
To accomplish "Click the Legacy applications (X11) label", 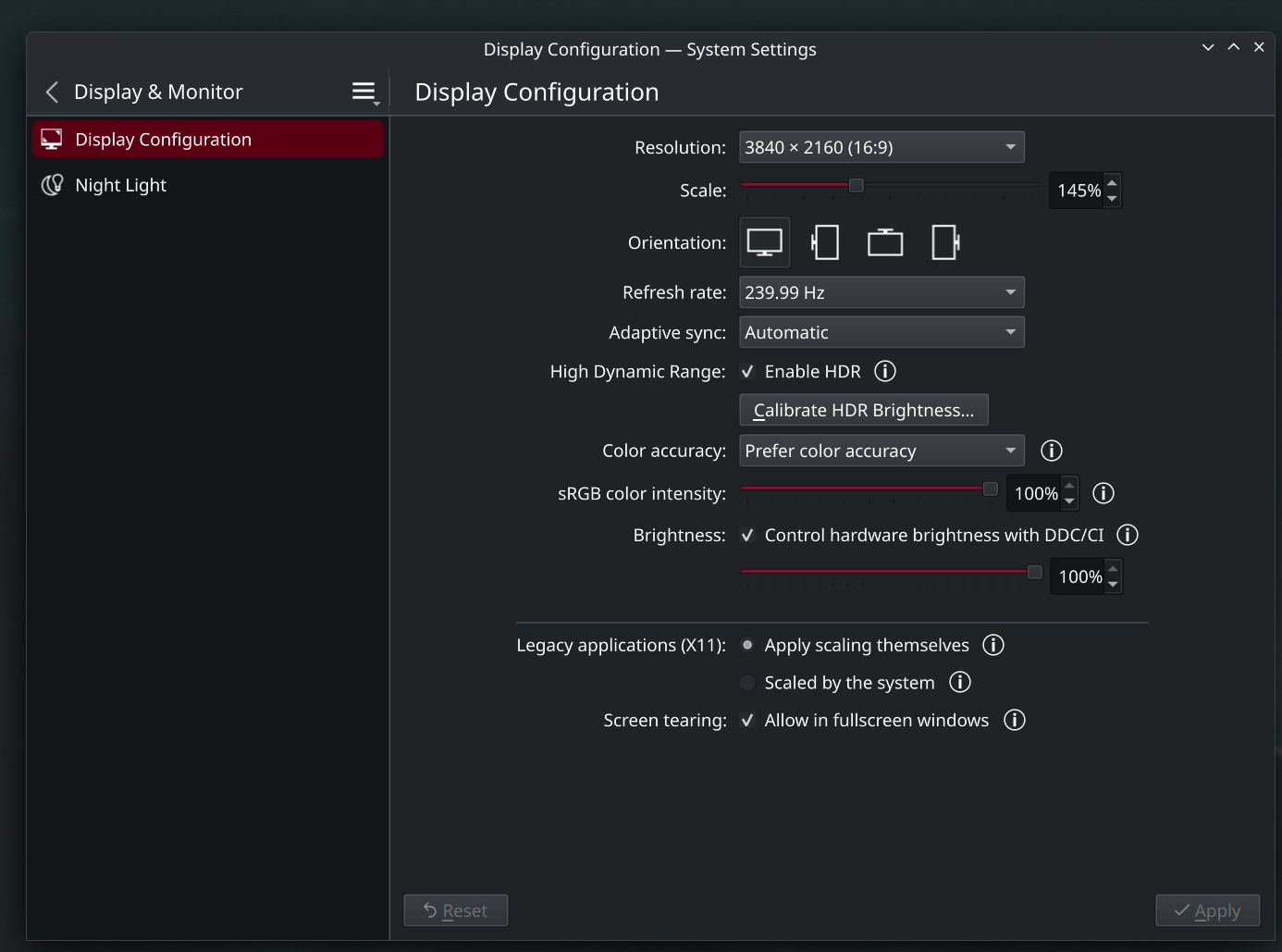I will click(622, 645).
